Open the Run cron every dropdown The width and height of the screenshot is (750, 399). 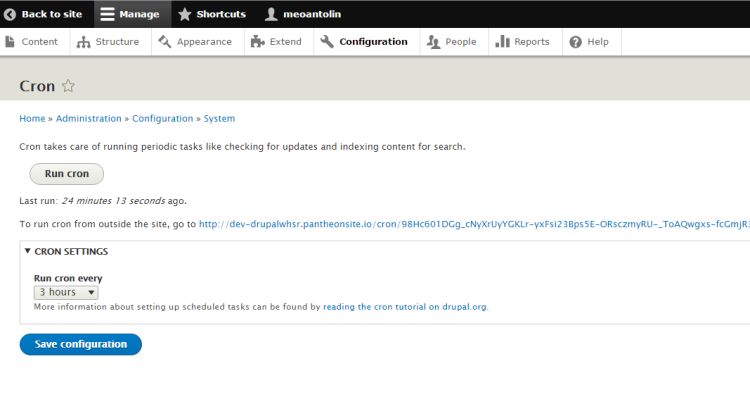coord(66,292)
